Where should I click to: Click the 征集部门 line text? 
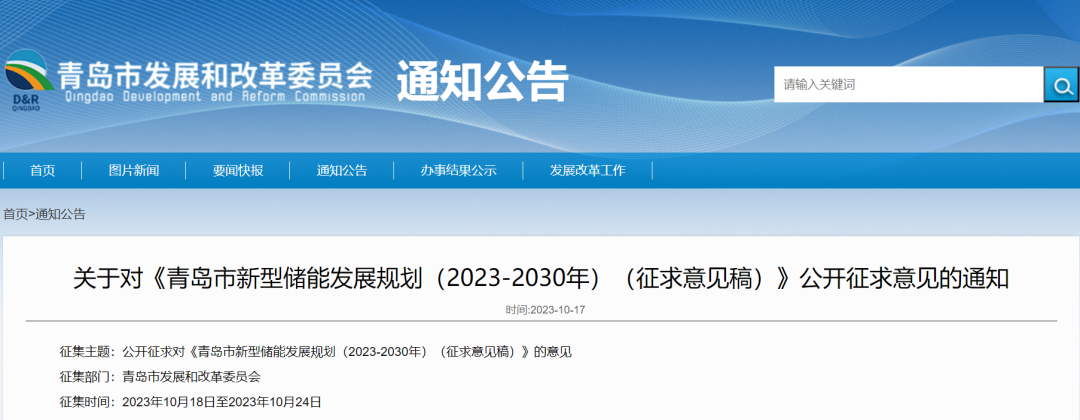(160, 377)
